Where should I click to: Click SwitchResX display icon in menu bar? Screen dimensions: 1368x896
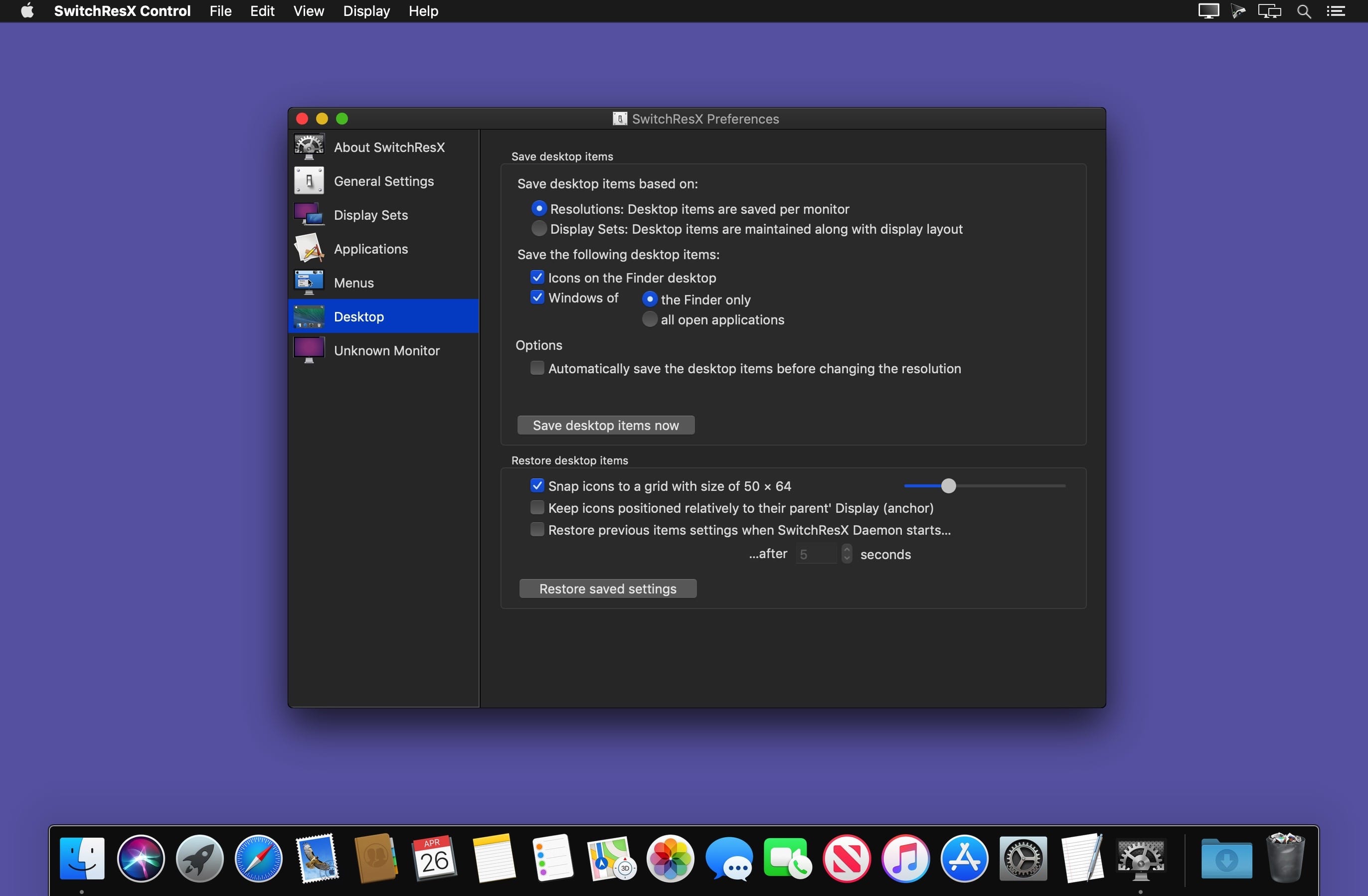(1208, 11)
